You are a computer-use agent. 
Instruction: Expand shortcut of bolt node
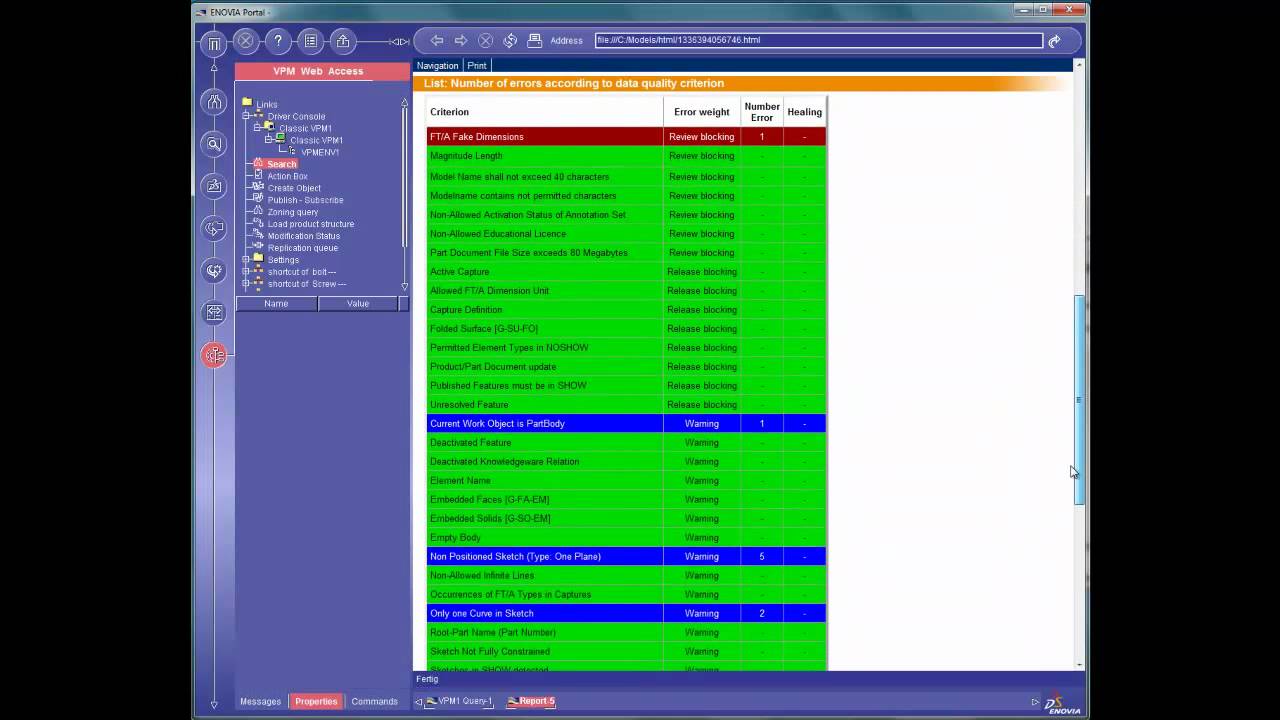[x=246, y=271]
